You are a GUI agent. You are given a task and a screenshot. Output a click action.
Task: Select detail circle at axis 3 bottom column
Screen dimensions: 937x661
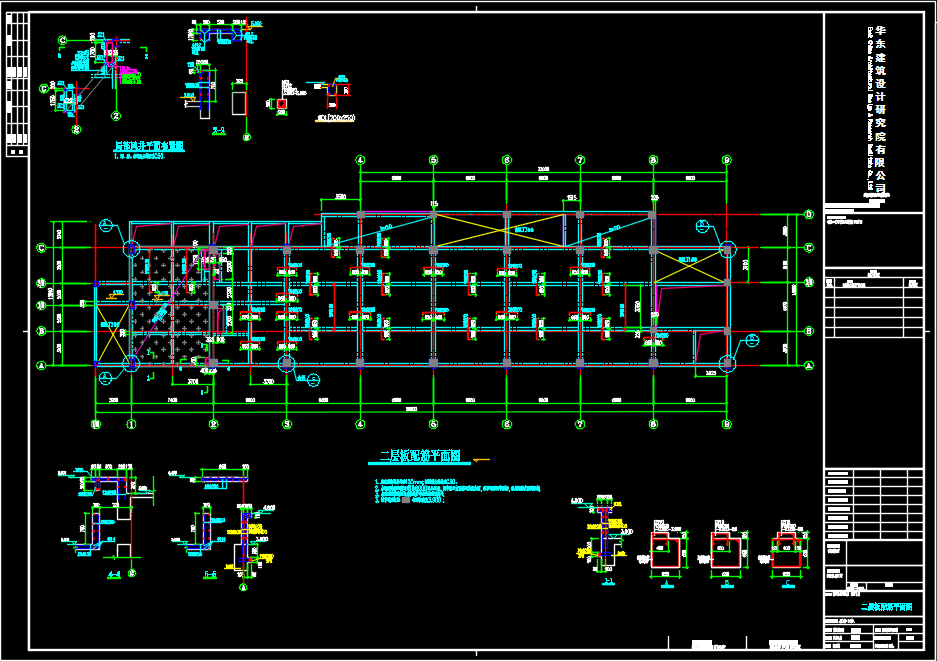pyautogui.click(x=287, y=363)
